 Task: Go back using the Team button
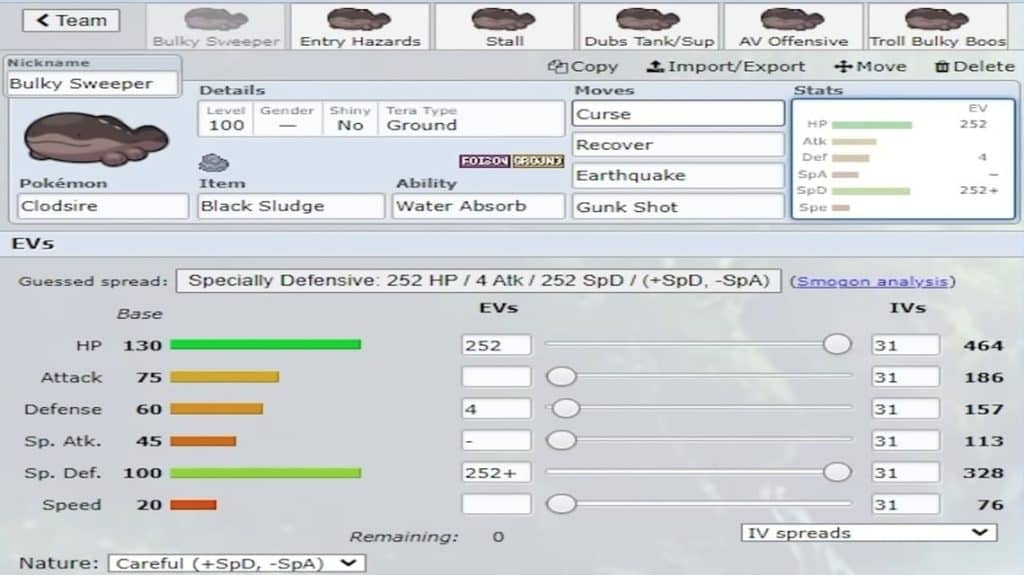[x=70, y=20]
